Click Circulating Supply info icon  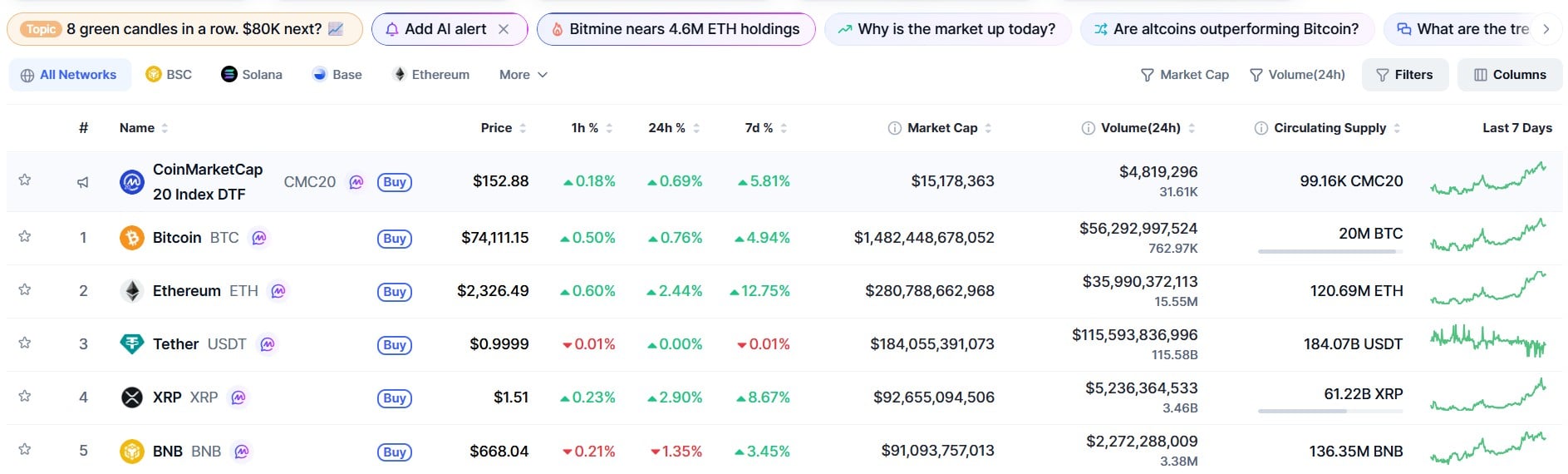pos(1261,128)
